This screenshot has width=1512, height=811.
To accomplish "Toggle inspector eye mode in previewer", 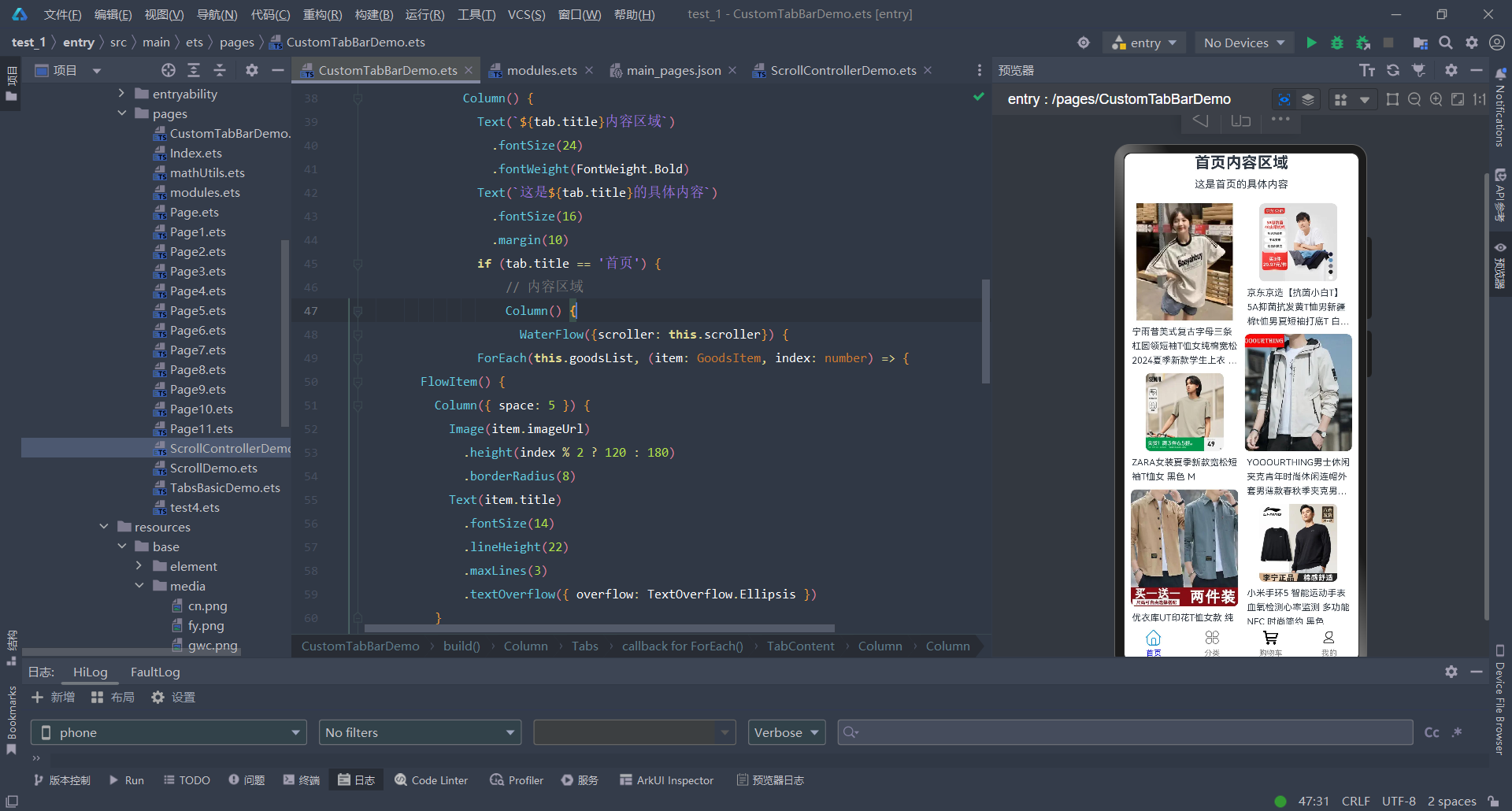I will 1284,99.
